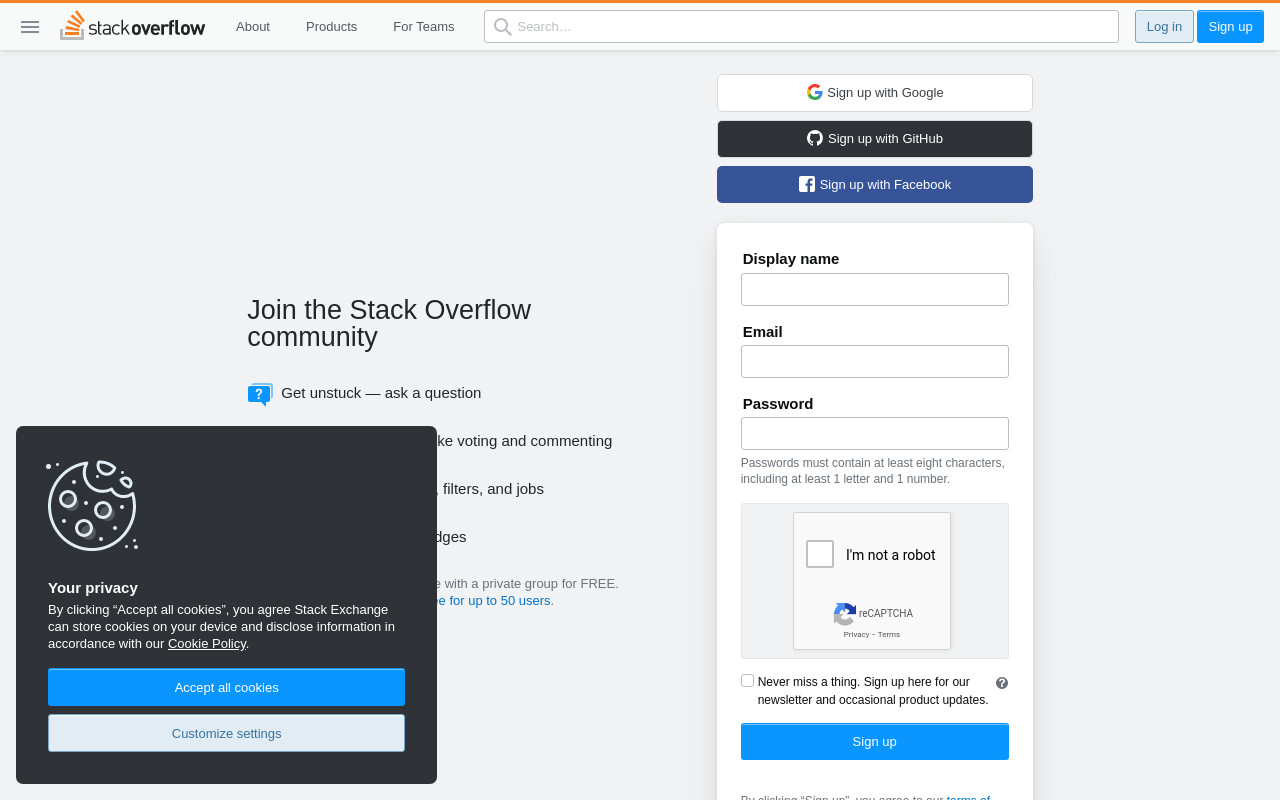
Task: Open the Products menu
Action: pyautogui.click(x=331, y=27)
